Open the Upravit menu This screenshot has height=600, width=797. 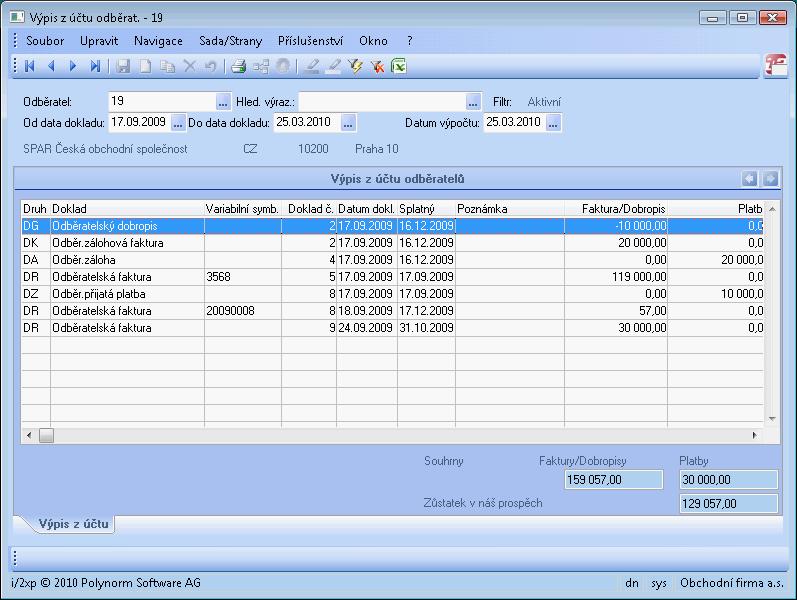click(x=99, y=41)
